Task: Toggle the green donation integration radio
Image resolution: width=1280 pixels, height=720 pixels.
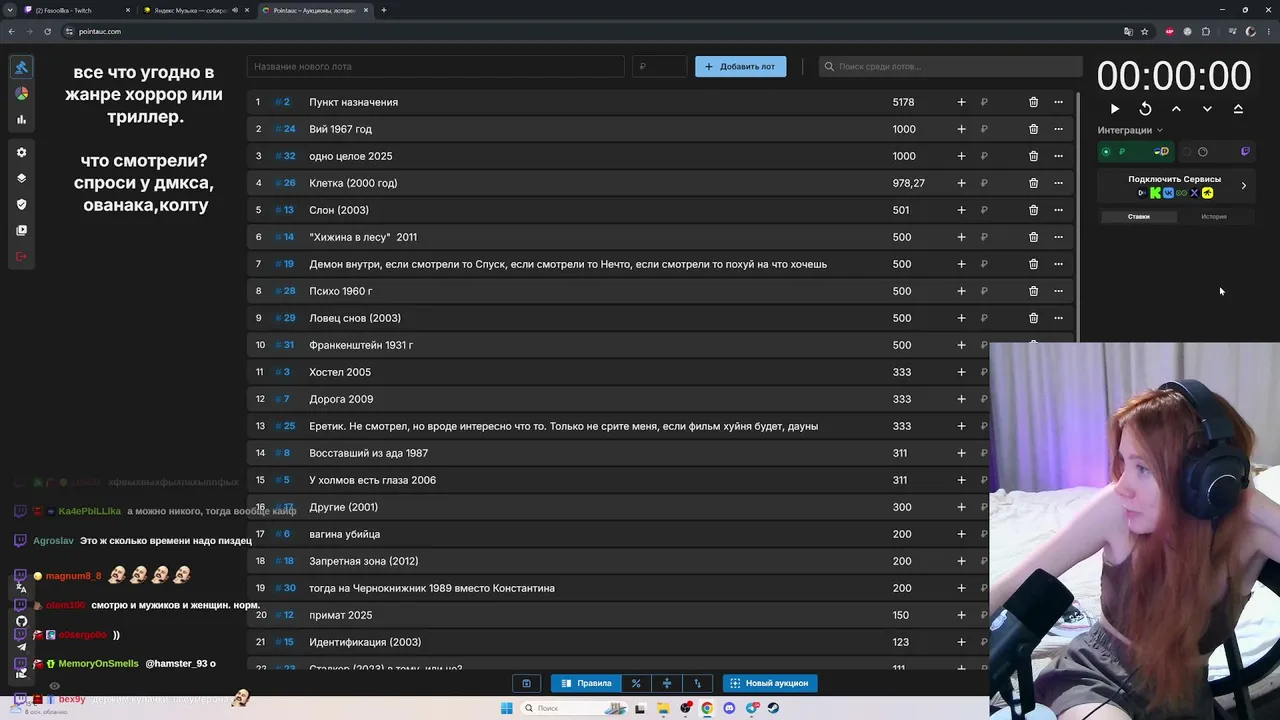Action: [x=1106, y=152]
